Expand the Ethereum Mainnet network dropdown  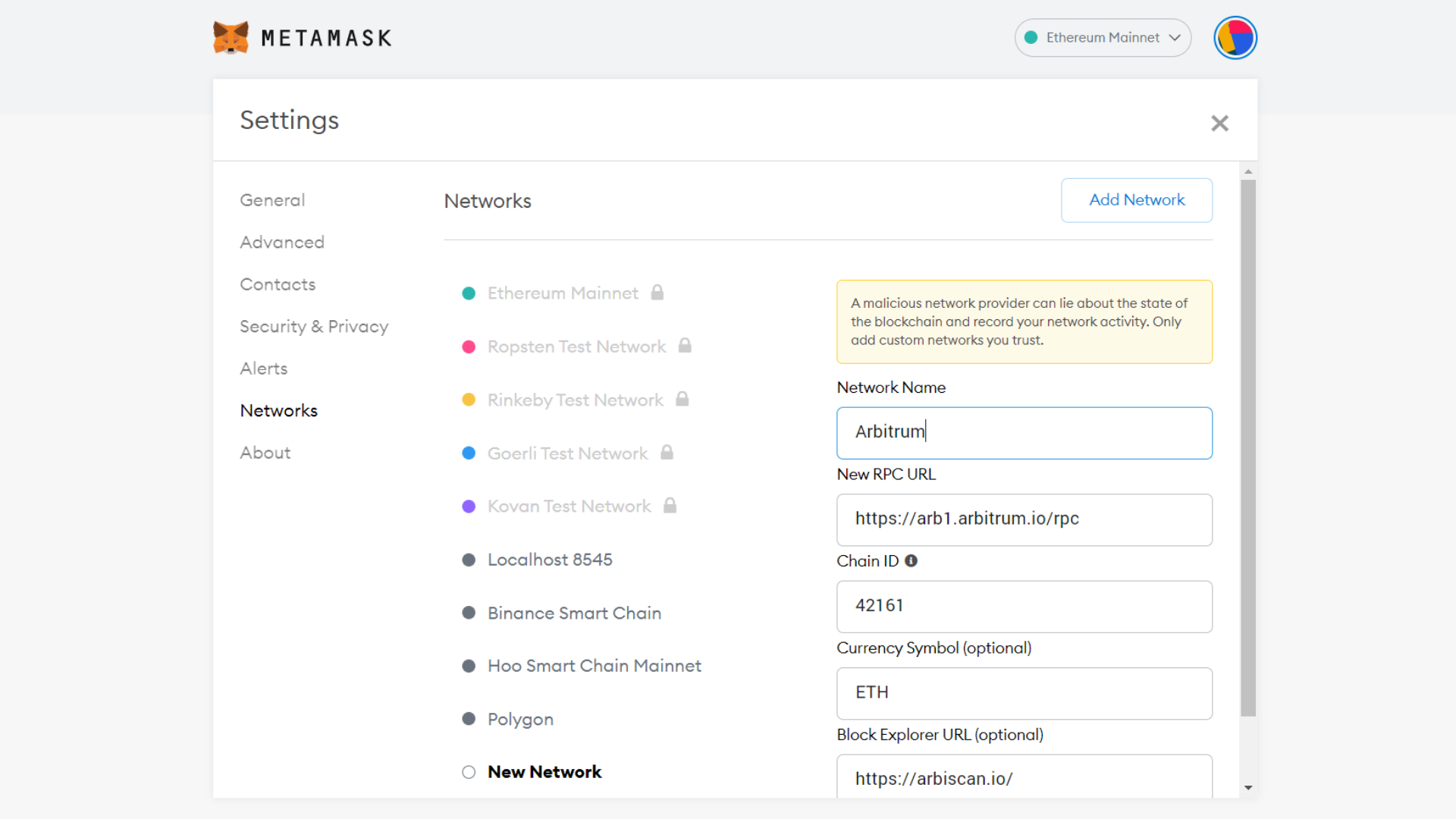tap(1103, 38)
